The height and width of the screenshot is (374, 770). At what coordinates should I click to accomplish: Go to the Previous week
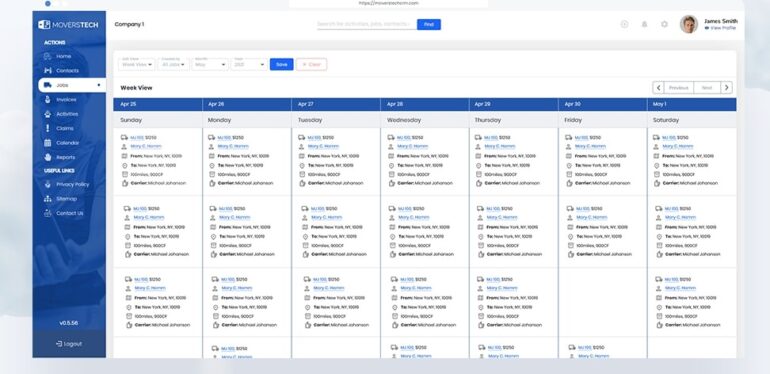(x=679, y=88)
